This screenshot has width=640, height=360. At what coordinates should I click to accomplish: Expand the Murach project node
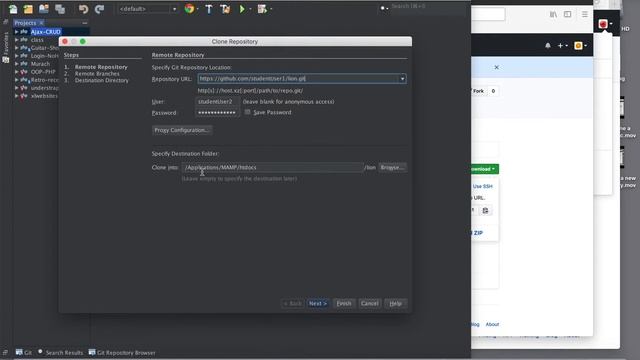tap(16, 64)
